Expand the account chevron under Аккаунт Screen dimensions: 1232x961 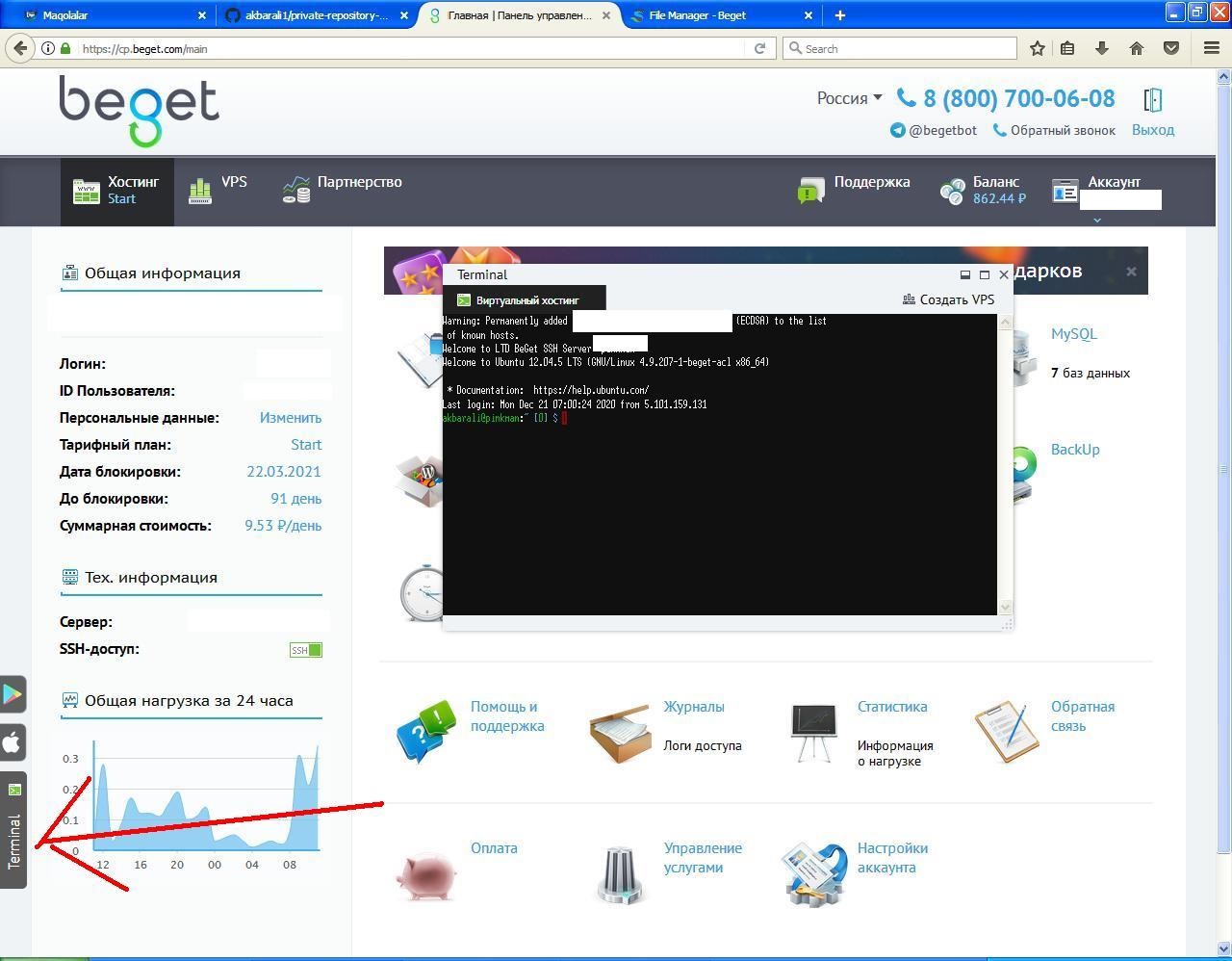click(1096, 220)
